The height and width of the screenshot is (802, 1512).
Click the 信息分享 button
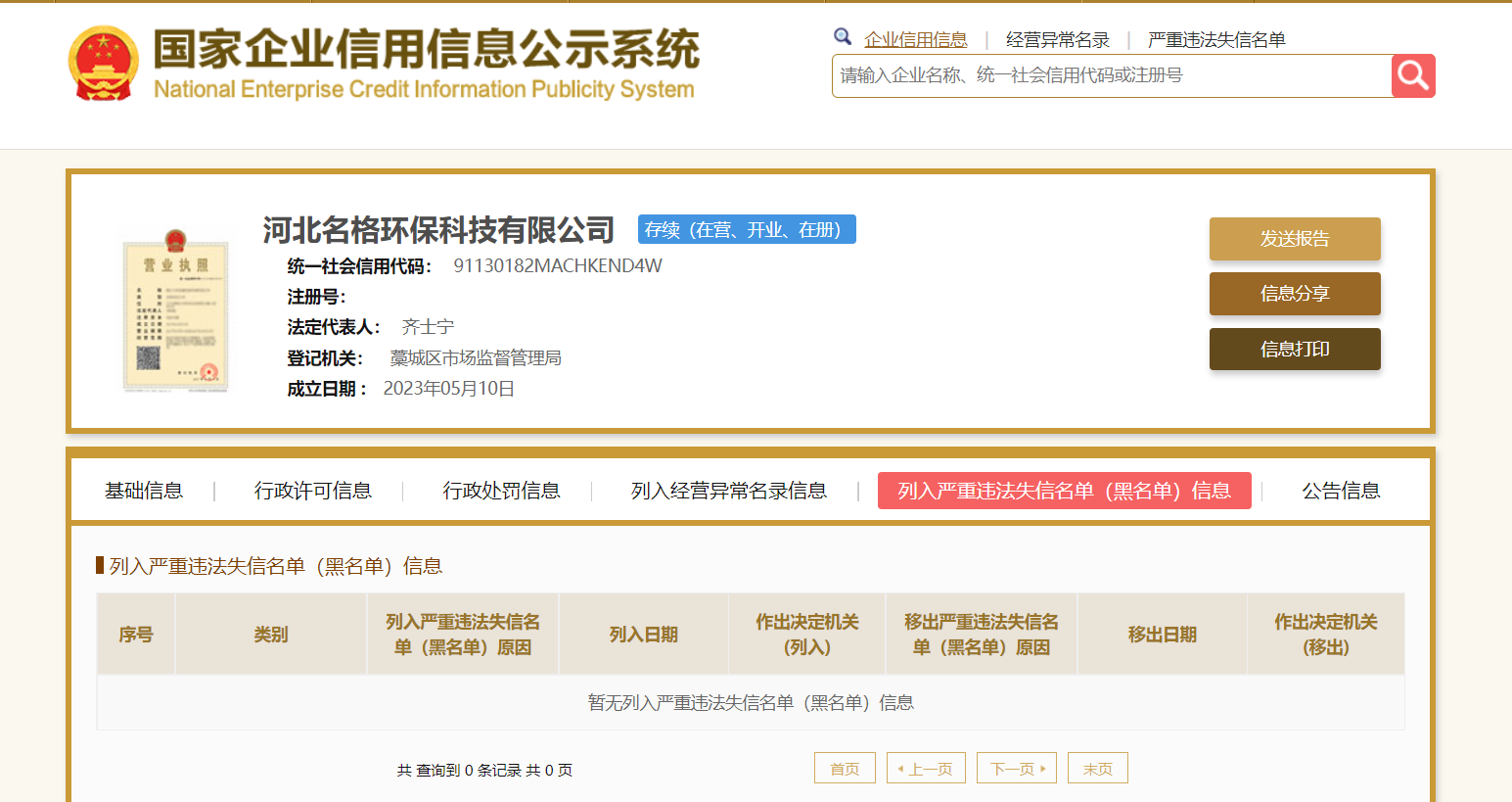1295,294
